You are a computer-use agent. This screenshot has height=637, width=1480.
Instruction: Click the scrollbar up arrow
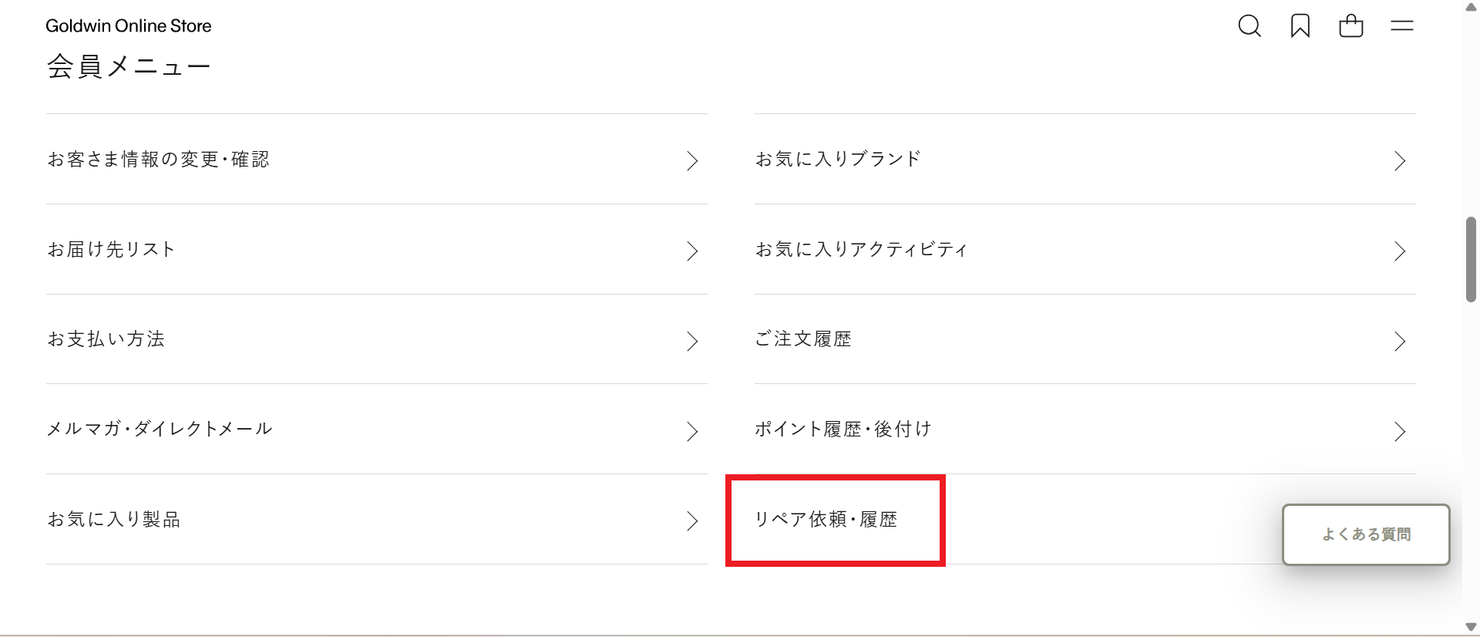[x=1471, y=8]
